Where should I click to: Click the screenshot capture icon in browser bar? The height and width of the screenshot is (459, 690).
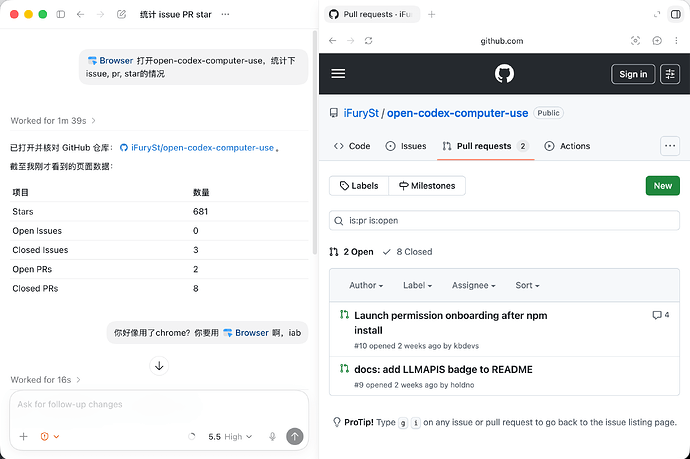(x=635, y=41)
